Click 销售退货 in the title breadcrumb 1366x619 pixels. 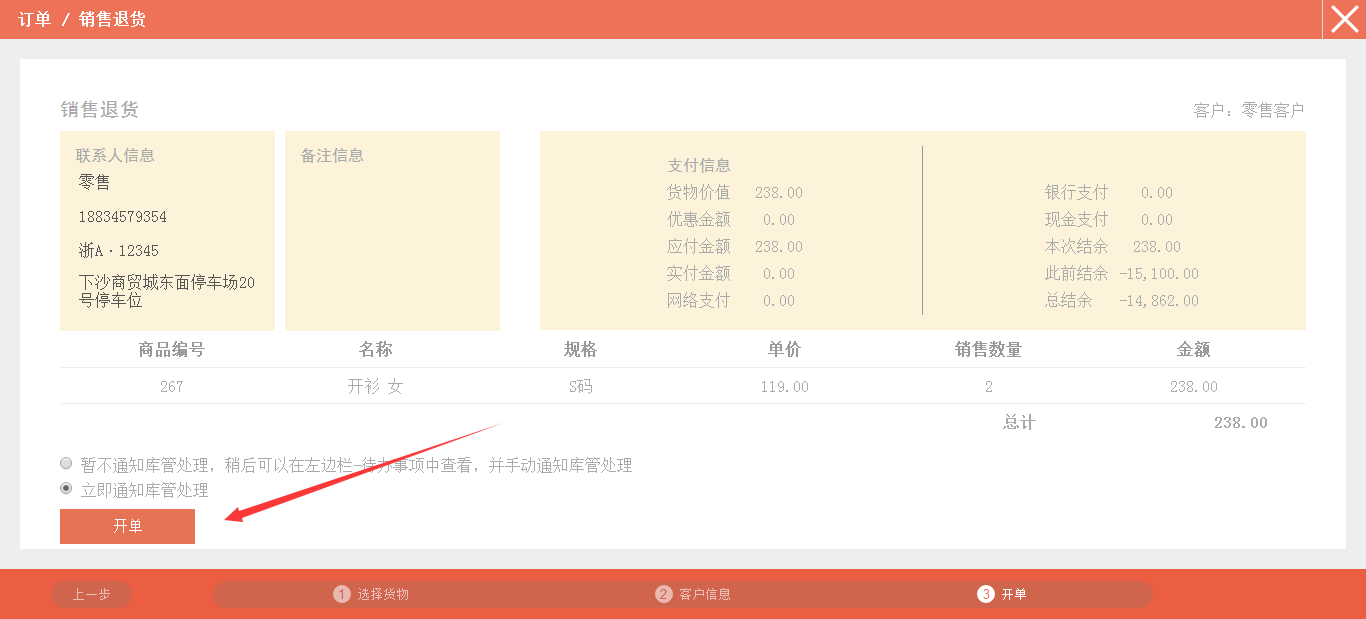pos(112,19)
